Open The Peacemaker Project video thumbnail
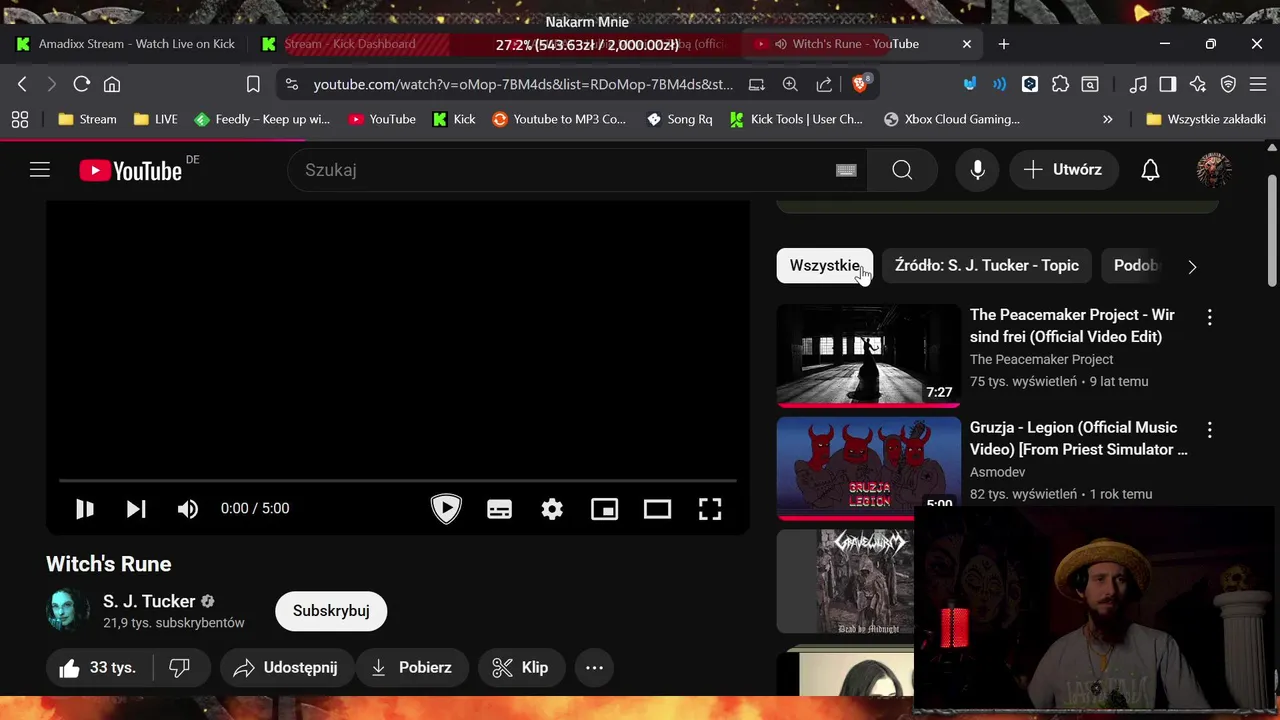Viewport: 1280px width, 720px height. pos(868,355)
